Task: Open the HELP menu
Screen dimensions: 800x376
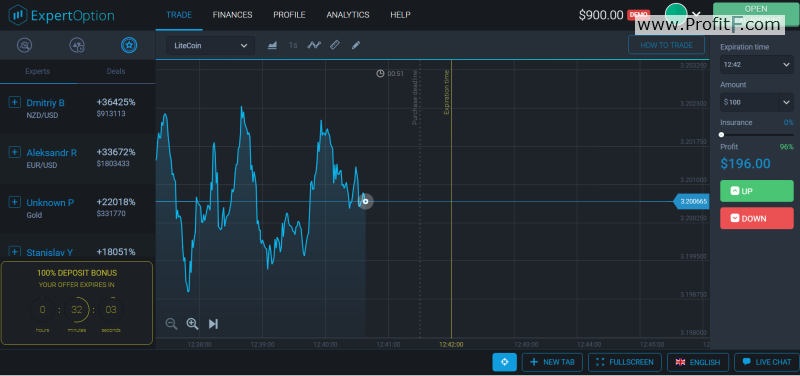Action: (x=401, y=15)
